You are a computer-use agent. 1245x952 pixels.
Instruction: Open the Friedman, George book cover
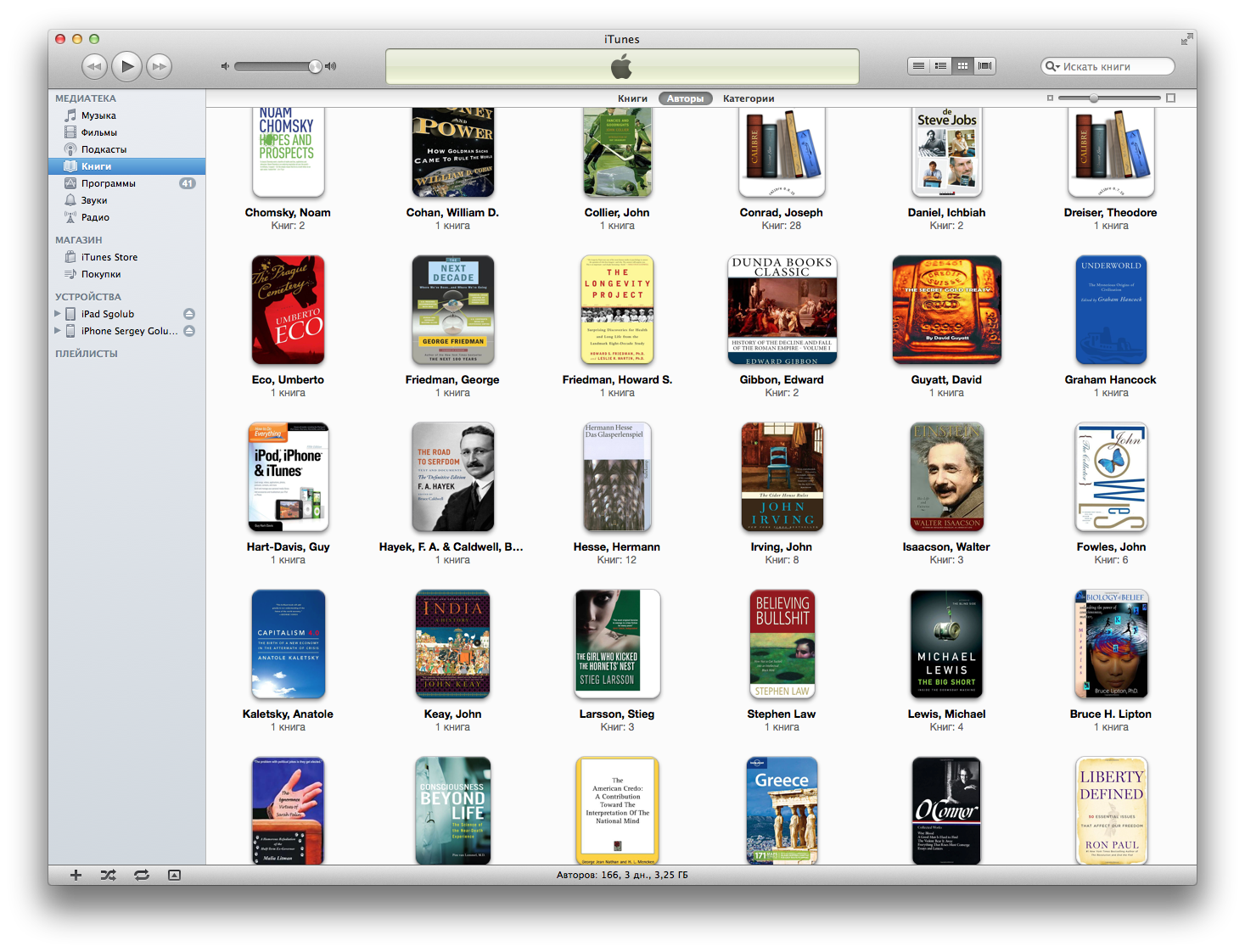pos(452,311)
